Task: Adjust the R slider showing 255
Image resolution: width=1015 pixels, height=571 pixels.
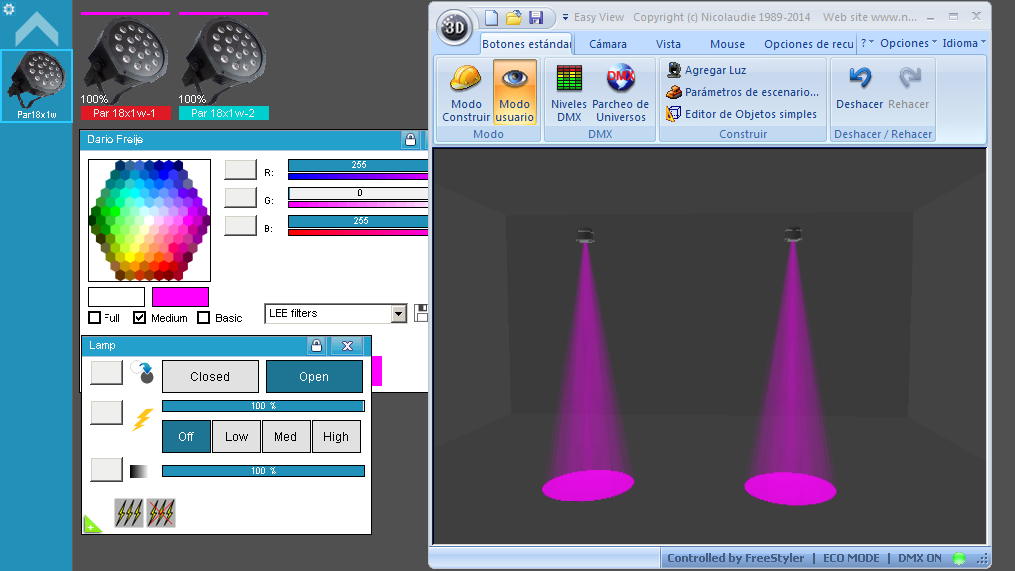Action: (x=358, y=165)
